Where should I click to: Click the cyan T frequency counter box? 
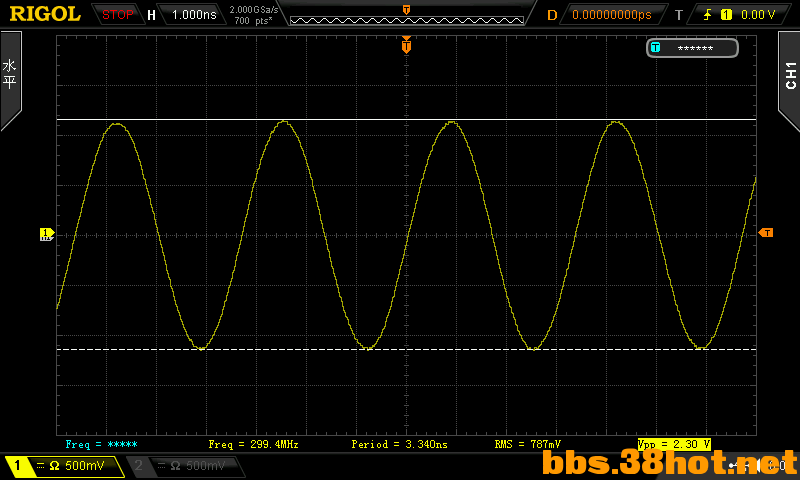point(692,48)
